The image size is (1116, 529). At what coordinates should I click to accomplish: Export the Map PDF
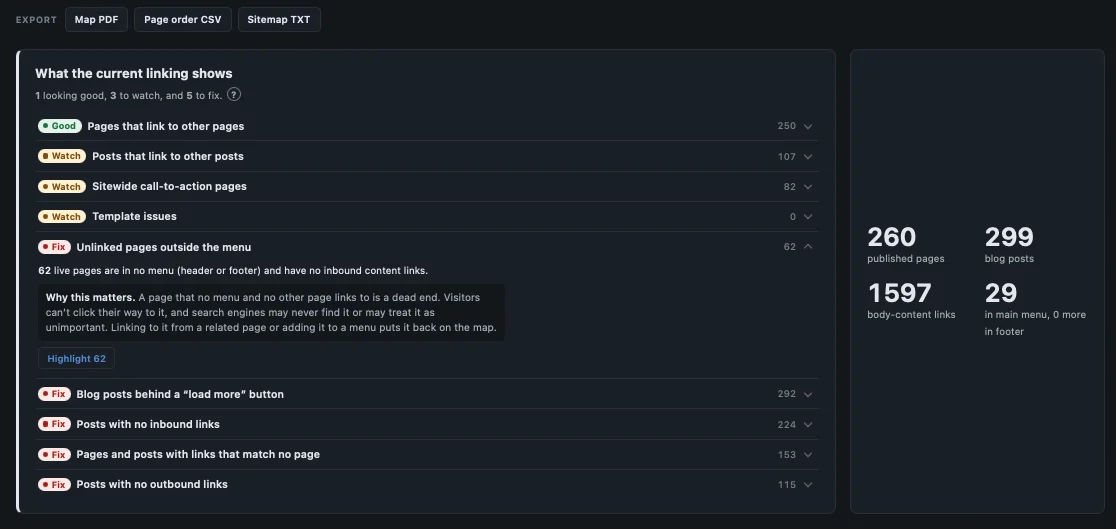click(96, 20)
